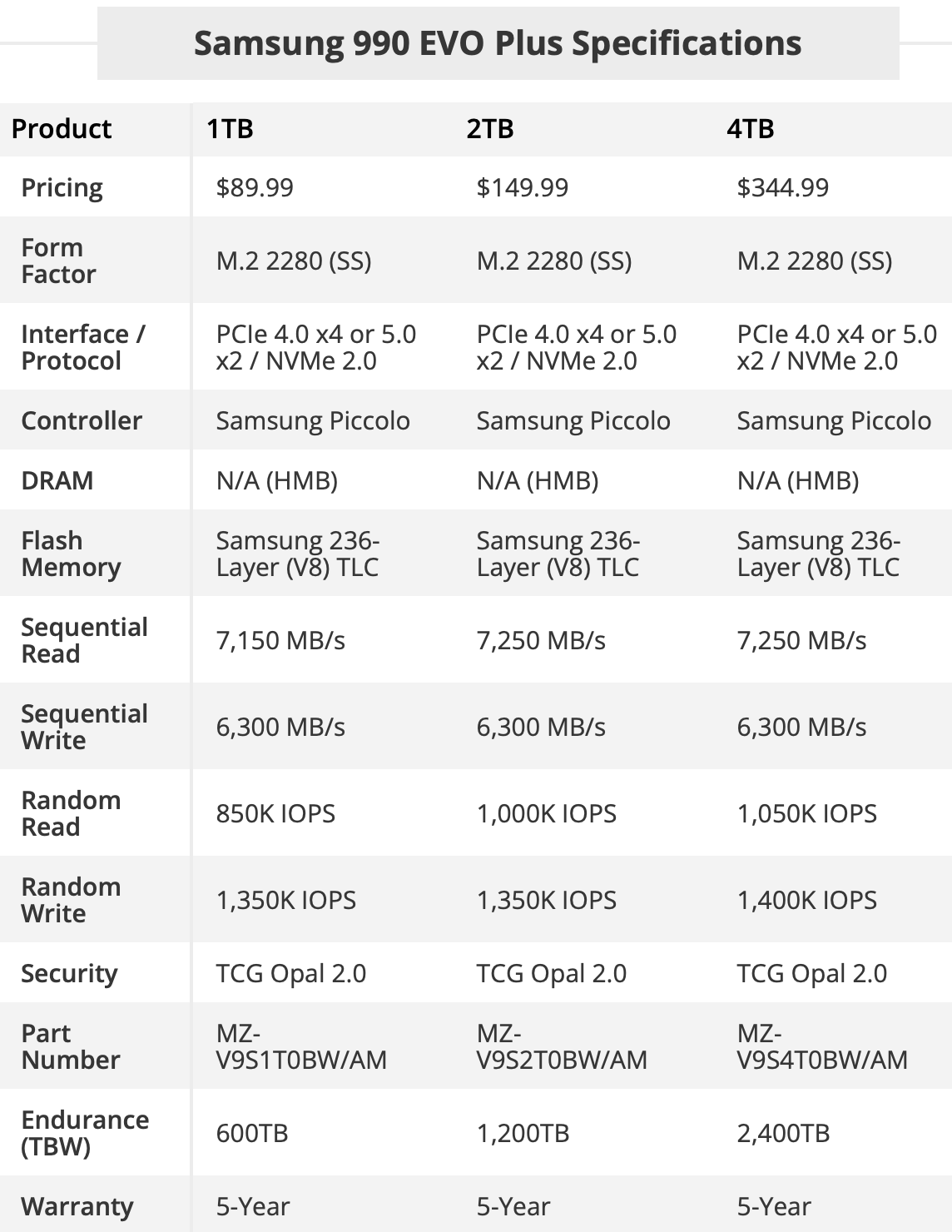
Task: Click the $149.99 price cell
Action: [x=522, y=187]
